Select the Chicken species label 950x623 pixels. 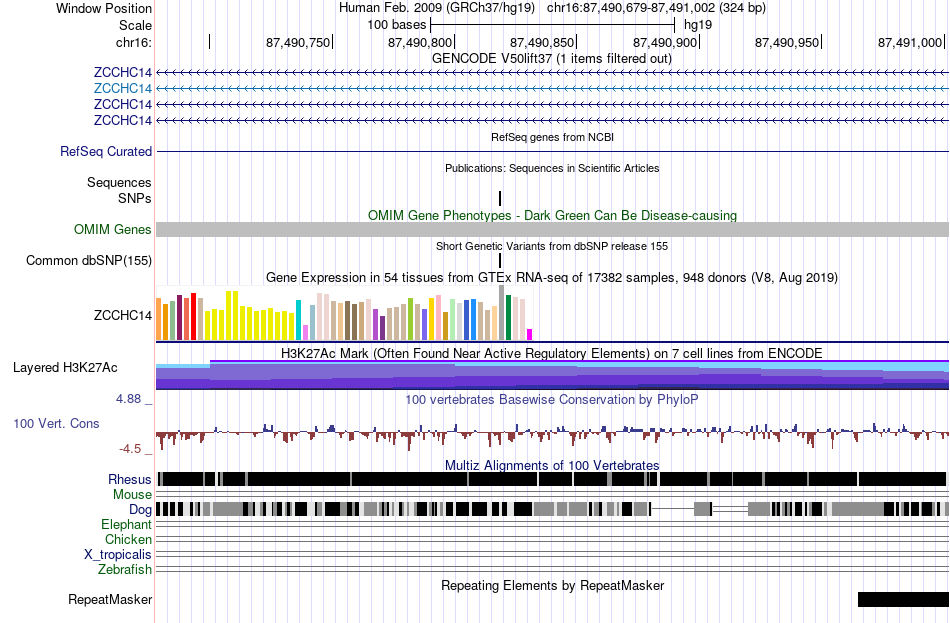pos(128,539)
